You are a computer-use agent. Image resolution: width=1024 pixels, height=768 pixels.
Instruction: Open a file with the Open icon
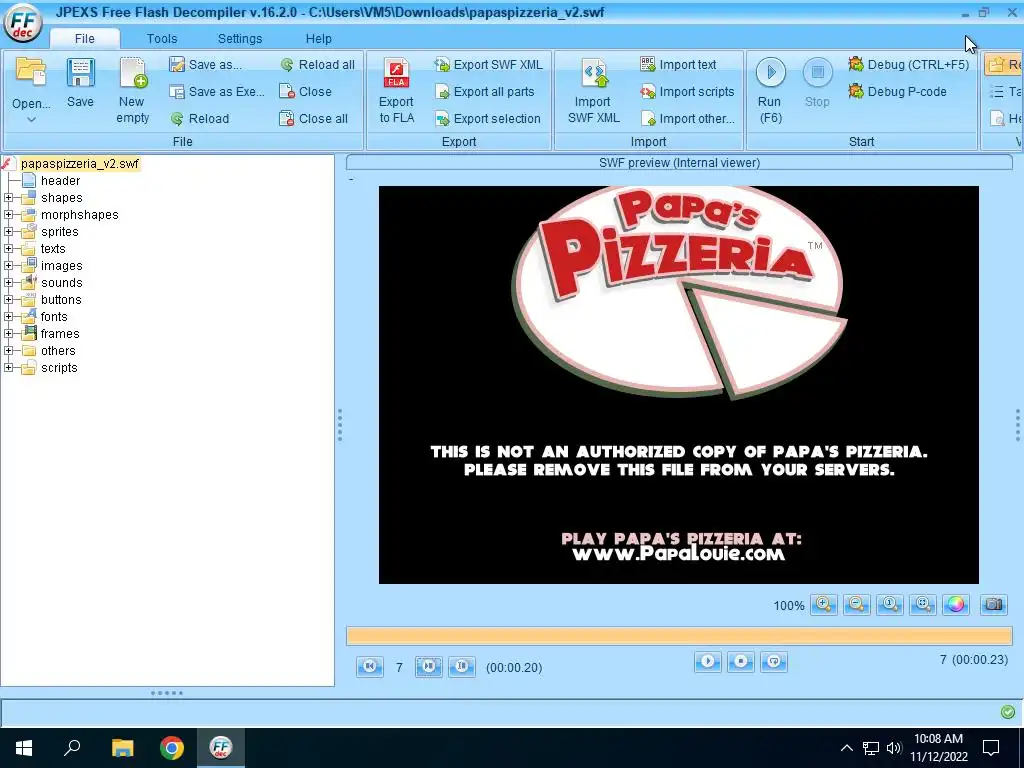point(30,73)
